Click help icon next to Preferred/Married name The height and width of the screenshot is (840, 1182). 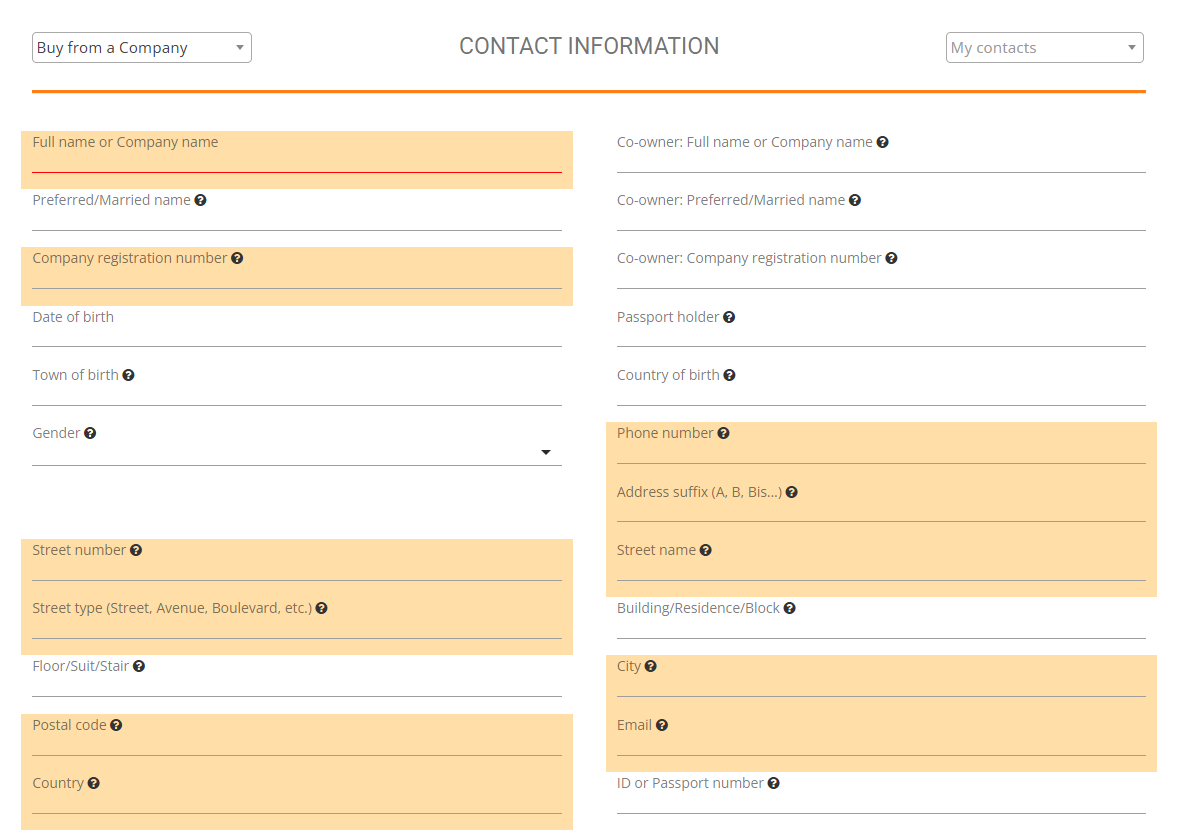(201, 200)
